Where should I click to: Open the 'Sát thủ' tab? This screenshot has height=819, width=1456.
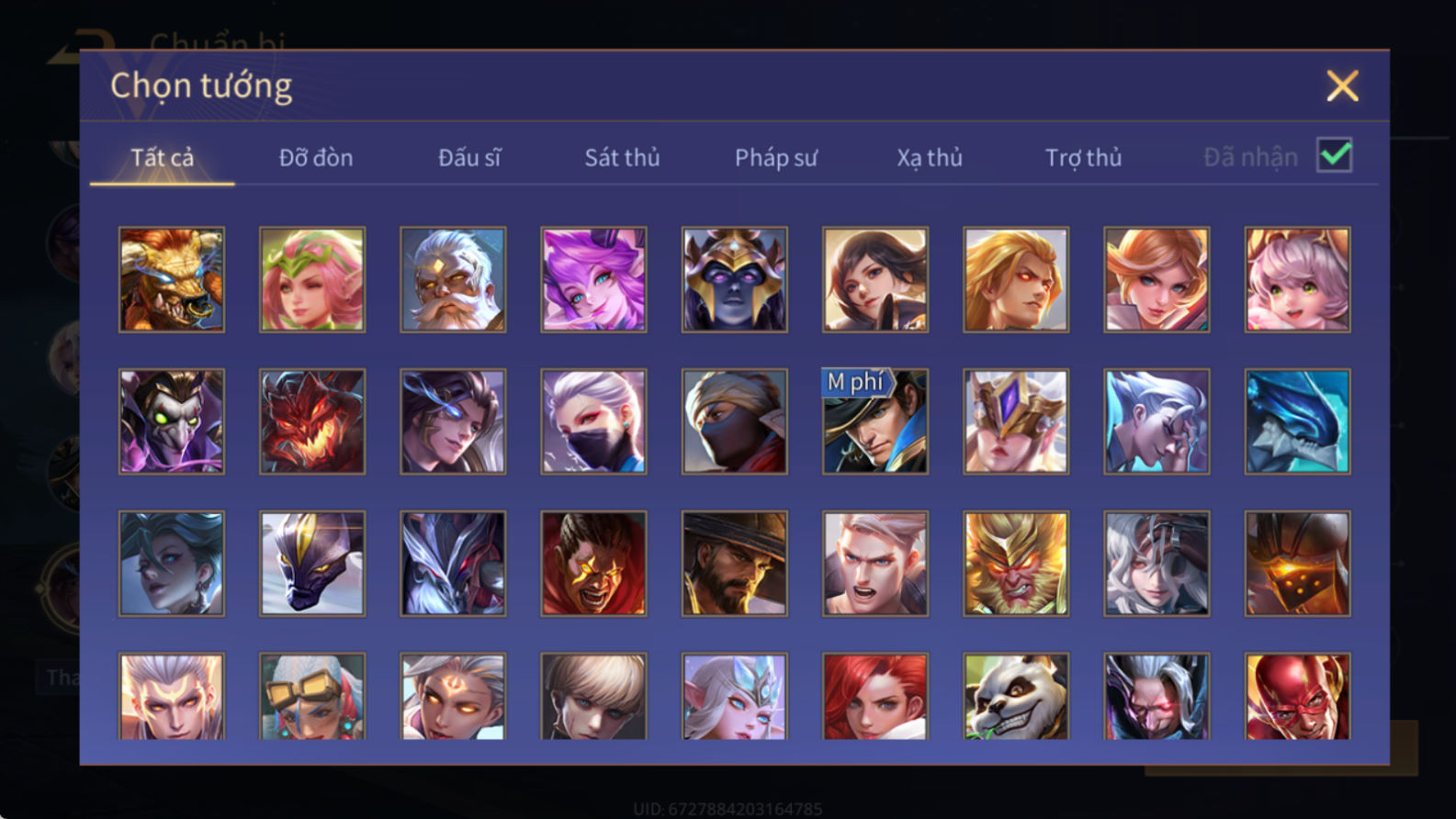click(622, 158)
